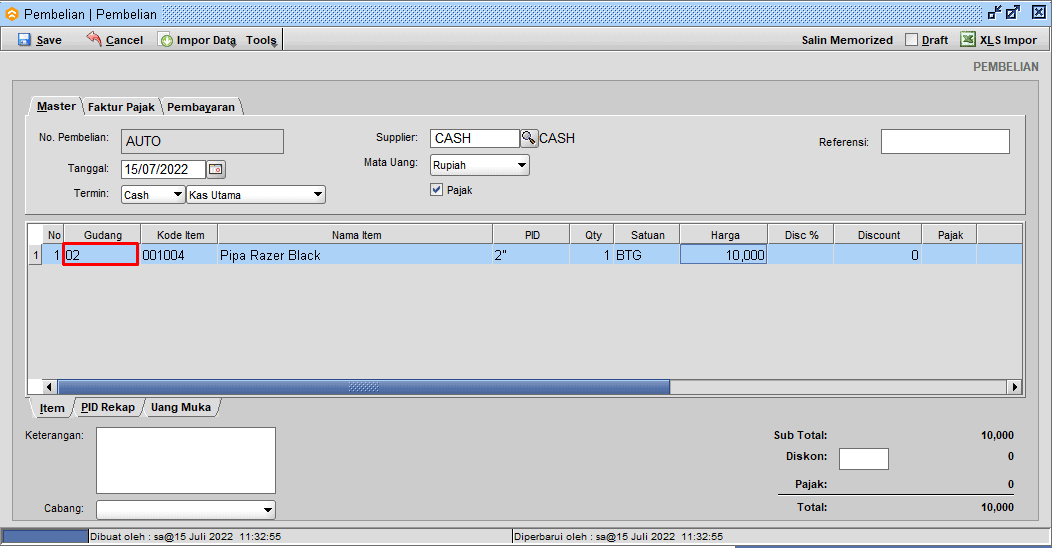Click the Salin Memorized button
Image resolution: width=1052 pixels, height=548 pixels.
847,40
